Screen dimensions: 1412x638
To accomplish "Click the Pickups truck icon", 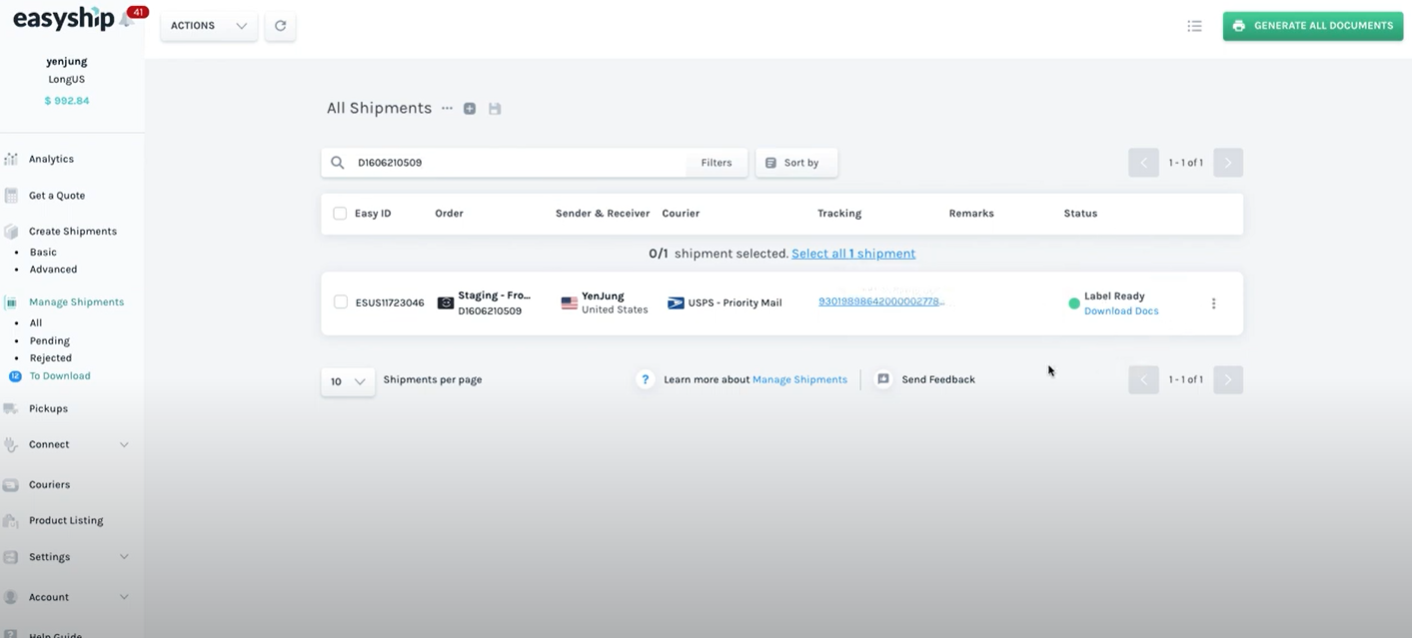I will (x=11, y=408).
